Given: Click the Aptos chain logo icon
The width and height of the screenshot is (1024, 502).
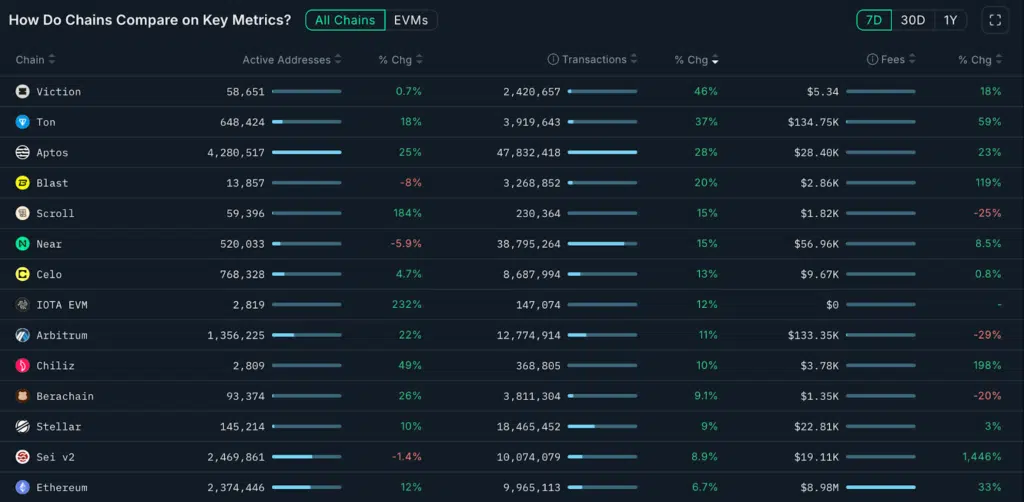Looking at the screenshot, I should click(x=22, y=153).
